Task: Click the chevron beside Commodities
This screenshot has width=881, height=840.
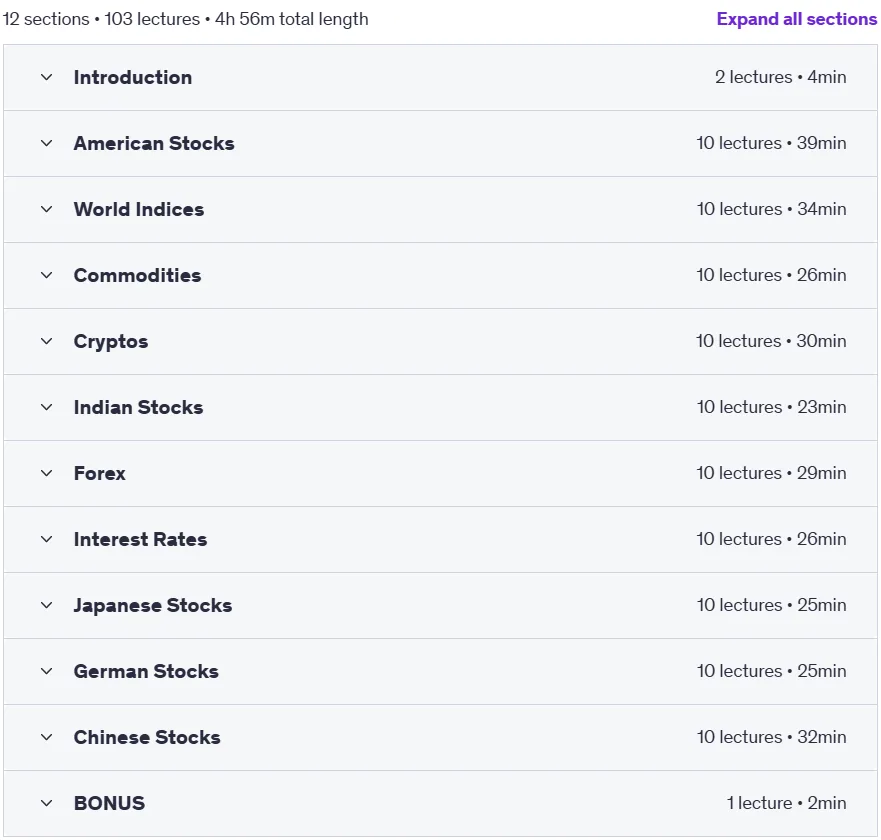Action: click(x=47, y=275)
